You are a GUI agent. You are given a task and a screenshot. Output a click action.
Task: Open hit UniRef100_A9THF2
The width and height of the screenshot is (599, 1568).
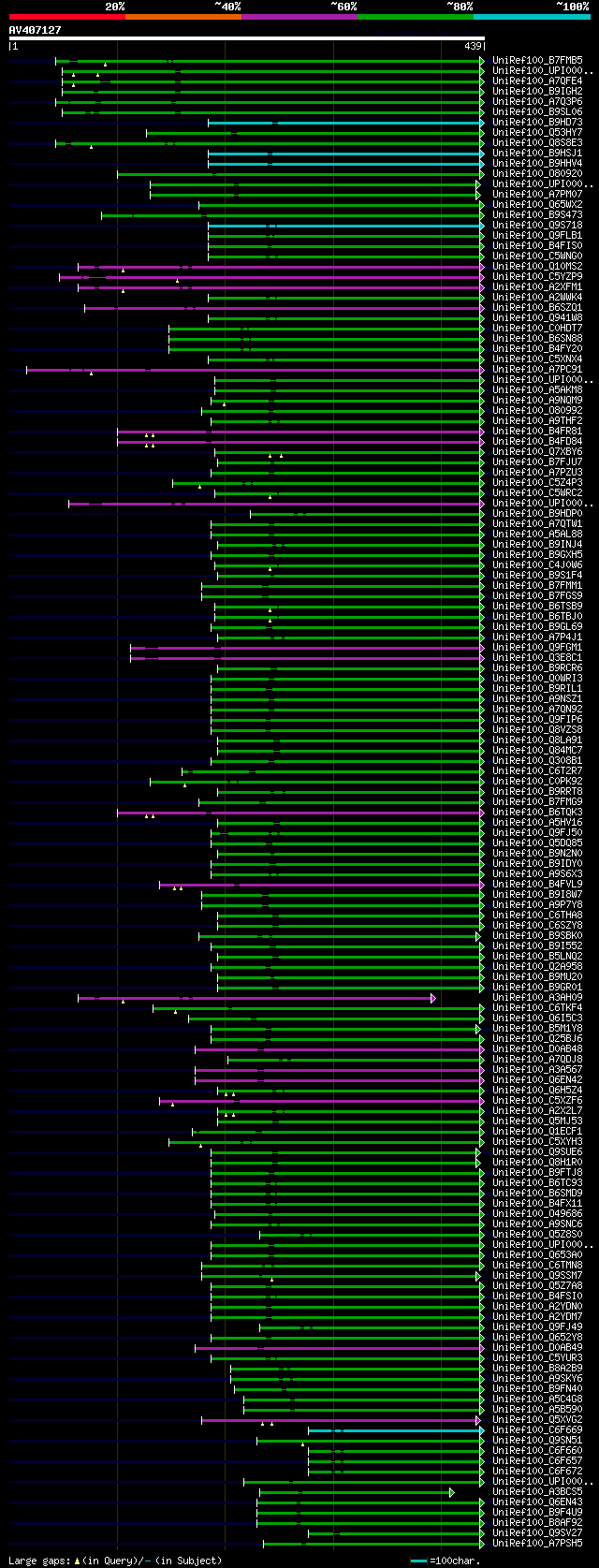tap(537, 420)
